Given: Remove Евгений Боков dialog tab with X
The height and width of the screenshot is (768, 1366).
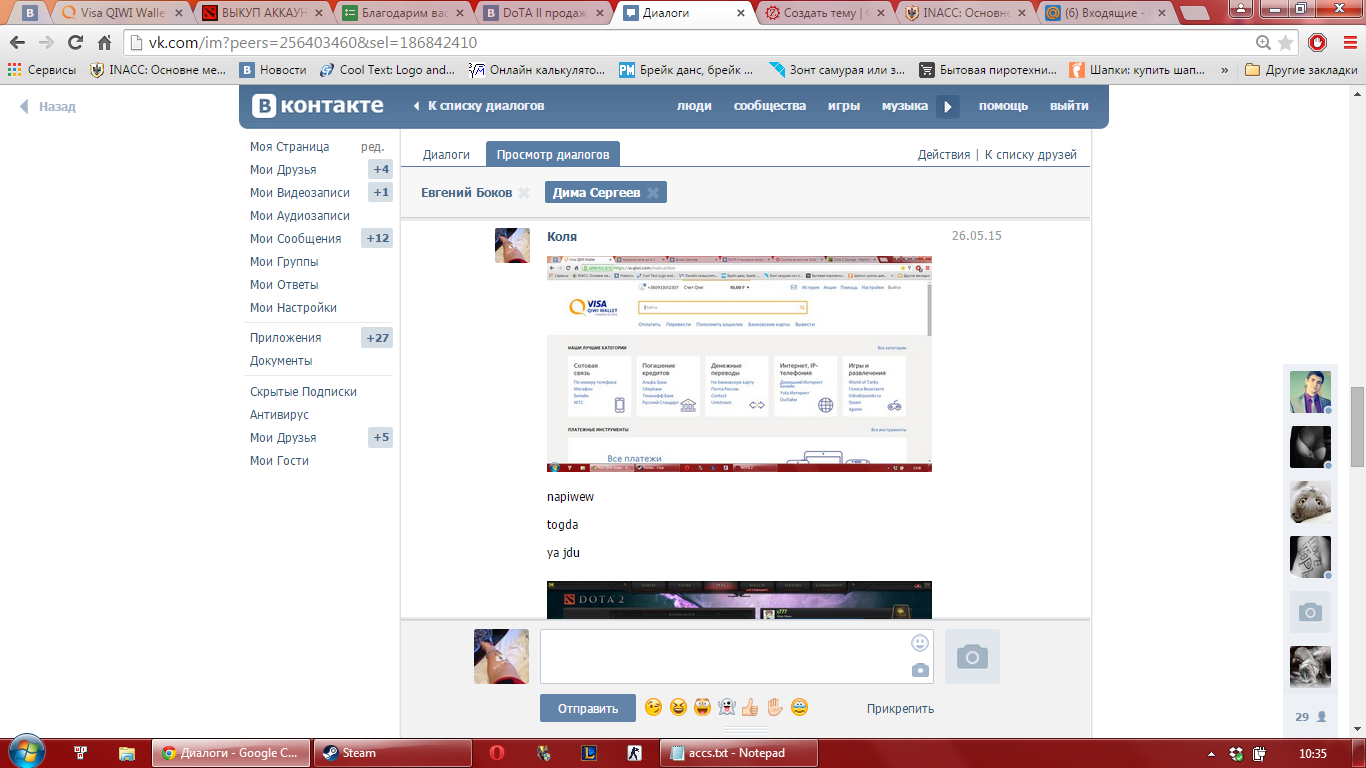Looking at the screenshot, I should (x=524, y=193).
